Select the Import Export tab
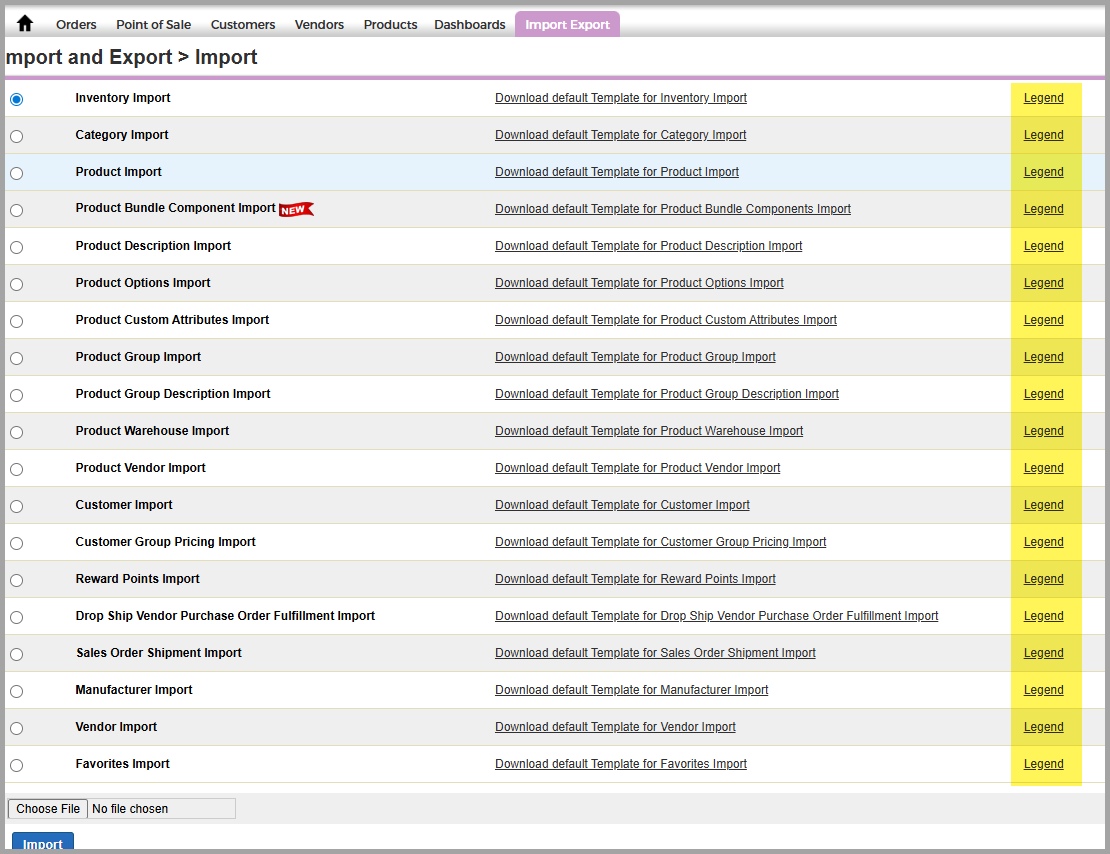This screenshot has height=854, width=1110. coord(567,25)
